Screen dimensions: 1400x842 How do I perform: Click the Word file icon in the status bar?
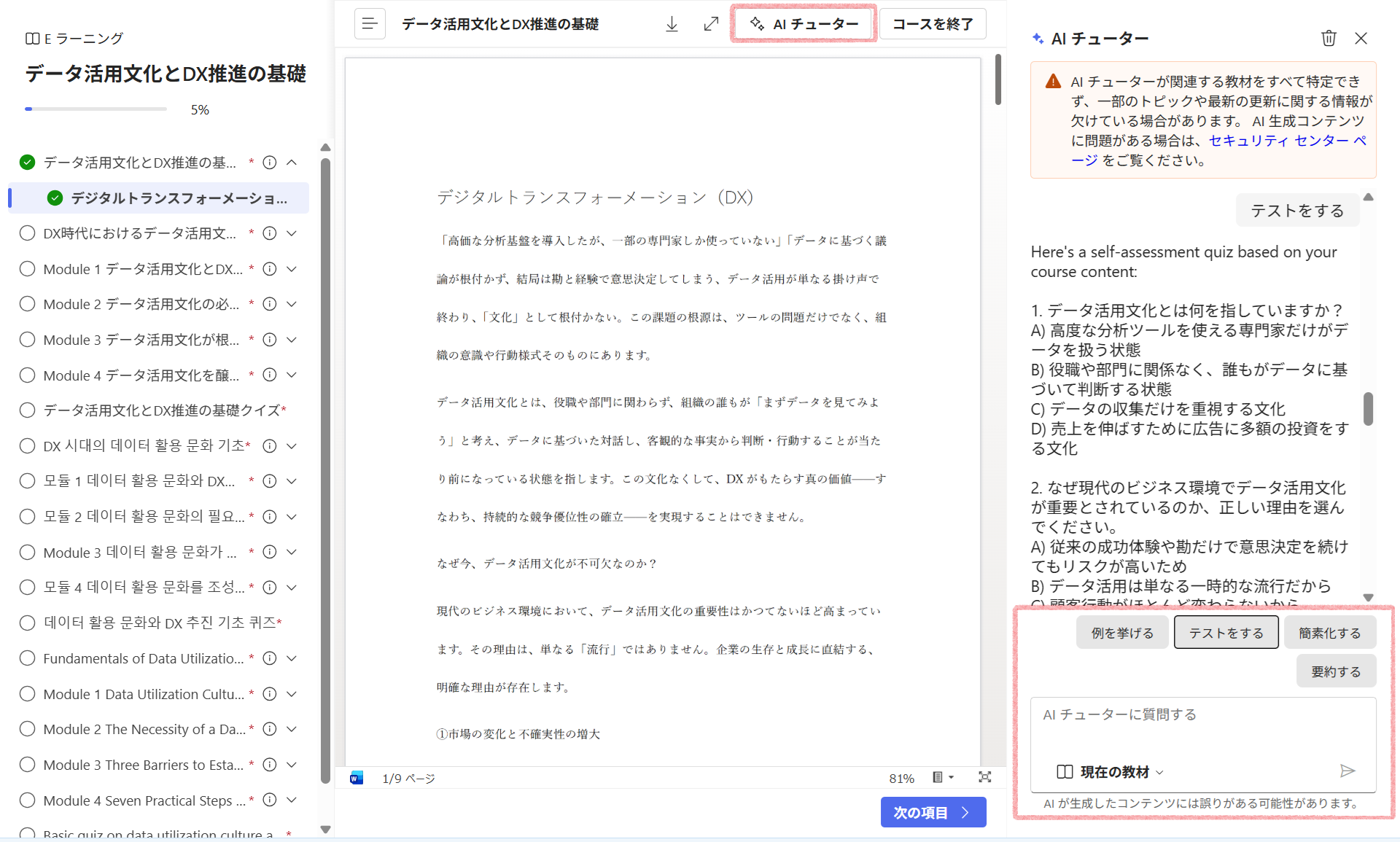pos(357,778)
